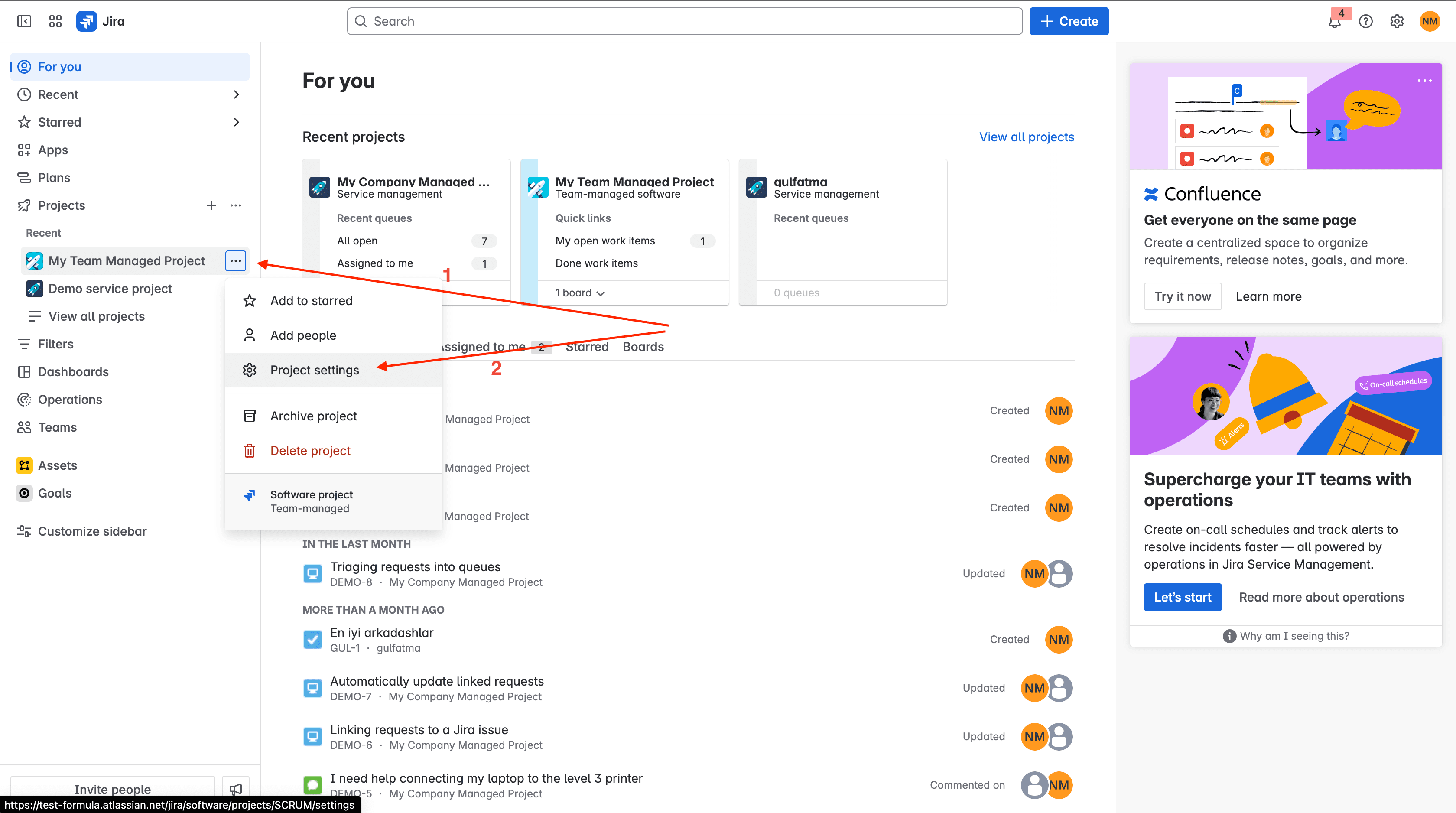Image resolution: width=1456 pixels, height=813 pixels.
Task: Open the NM profile avatar menu
Action: [1430, 22]
